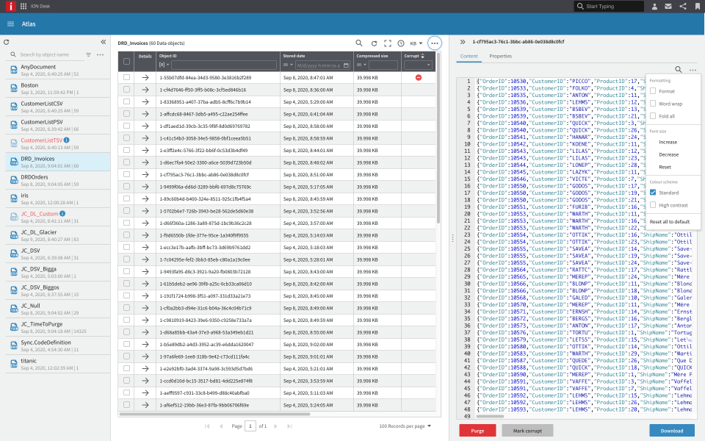Open the KB size unit dropdown
The width and height of the screenshot is (705, 441).
coord(416,44)
